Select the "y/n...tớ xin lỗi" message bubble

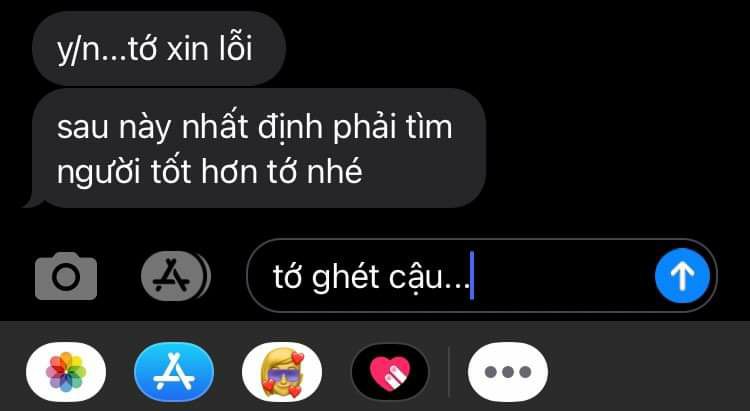[159, 48]
